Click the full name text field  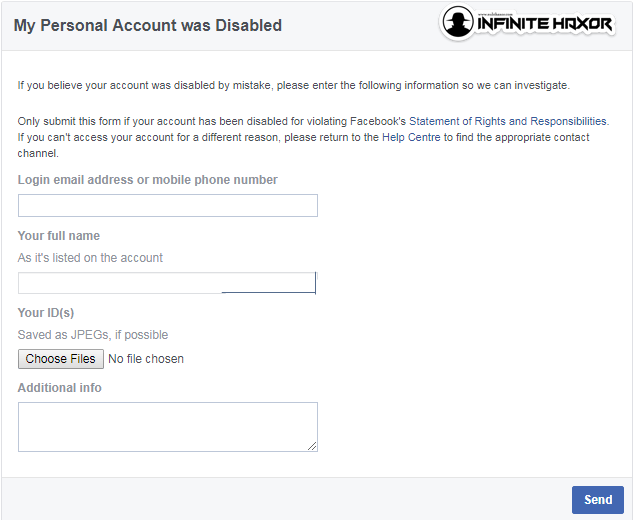(167, 283)
